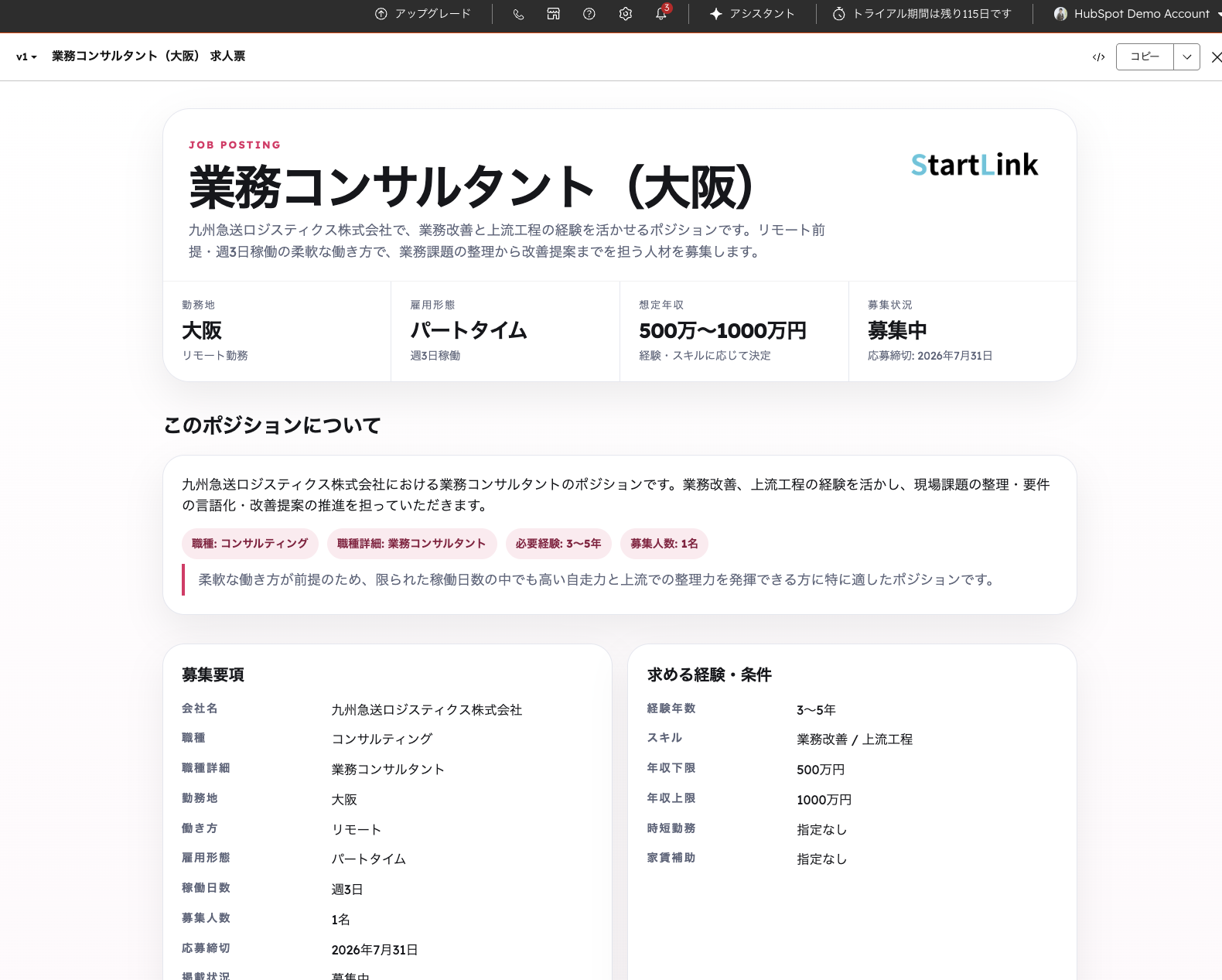Click the Upgrade arrow icon

(381, 14)
